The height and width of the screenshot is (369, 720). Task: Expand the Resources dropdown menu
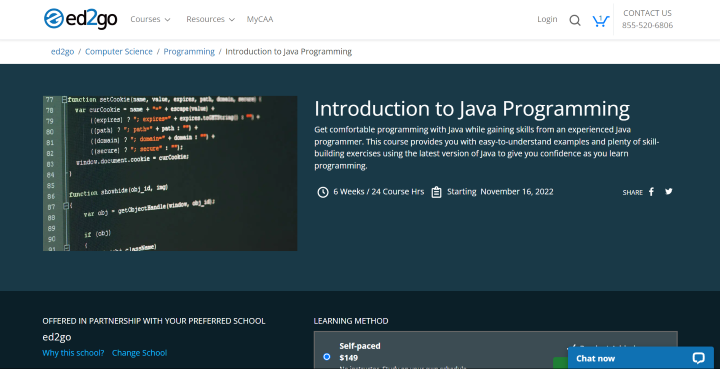(x=210, y=19)
